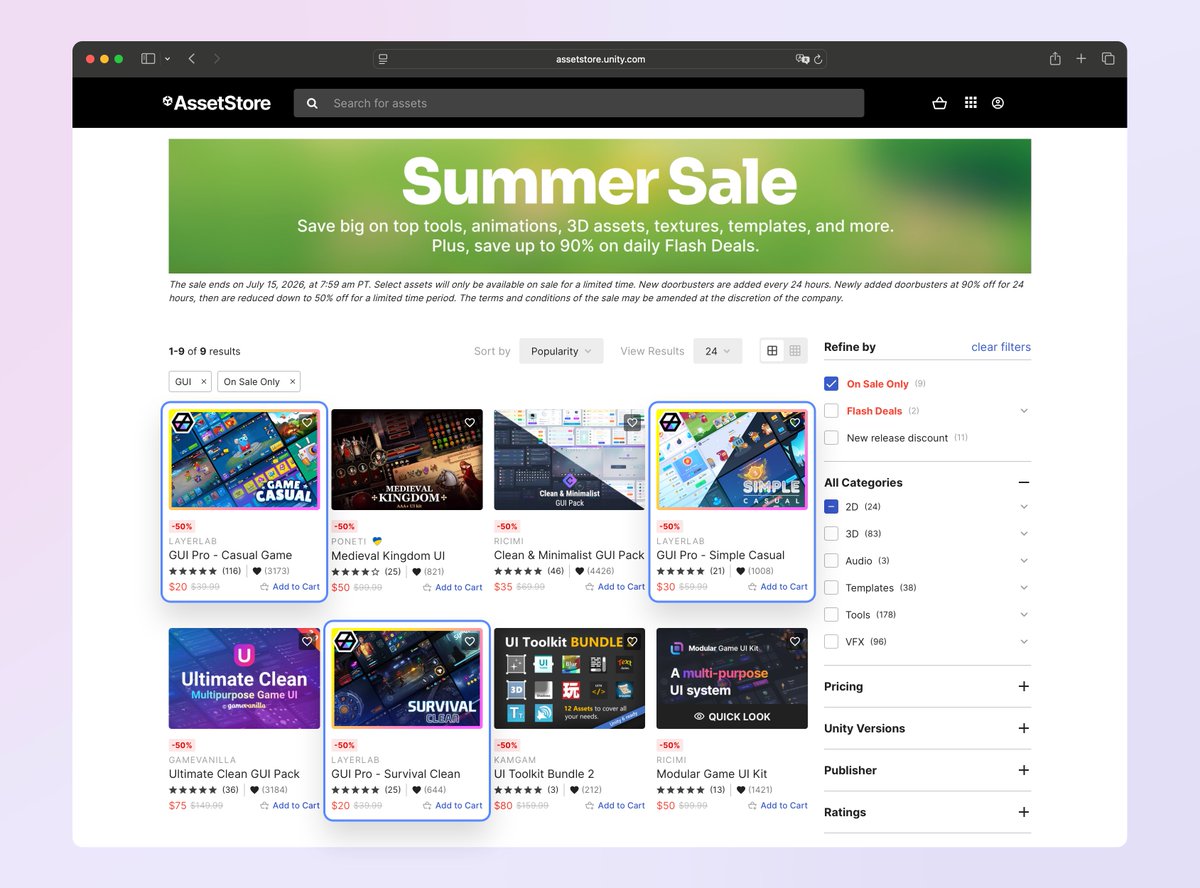Image resolution: width=1200 pixels, height=888 pixels.
Task: Reload the page with refresh icon
Action: coord(819,59)
